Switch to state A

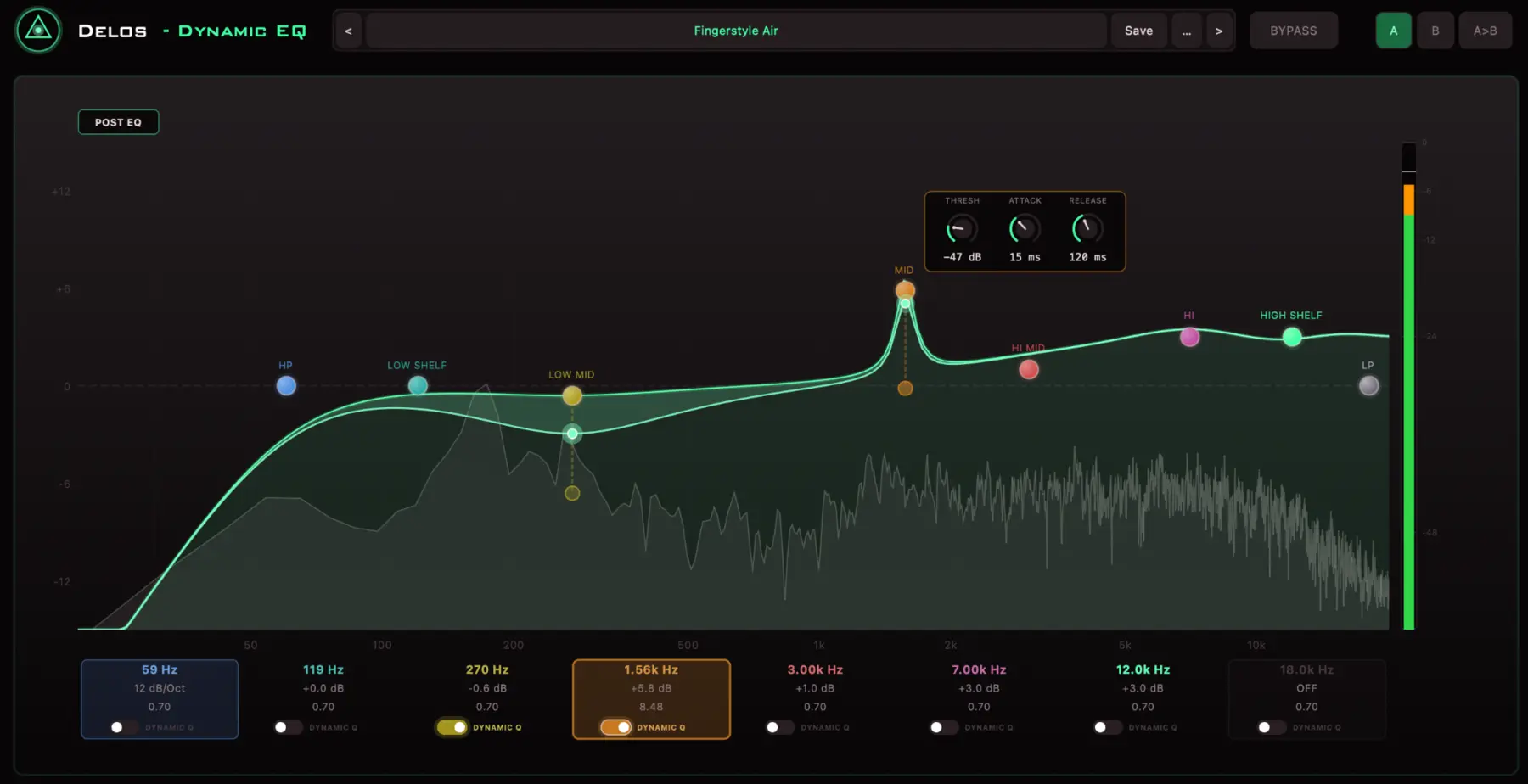coord(1393,31)
